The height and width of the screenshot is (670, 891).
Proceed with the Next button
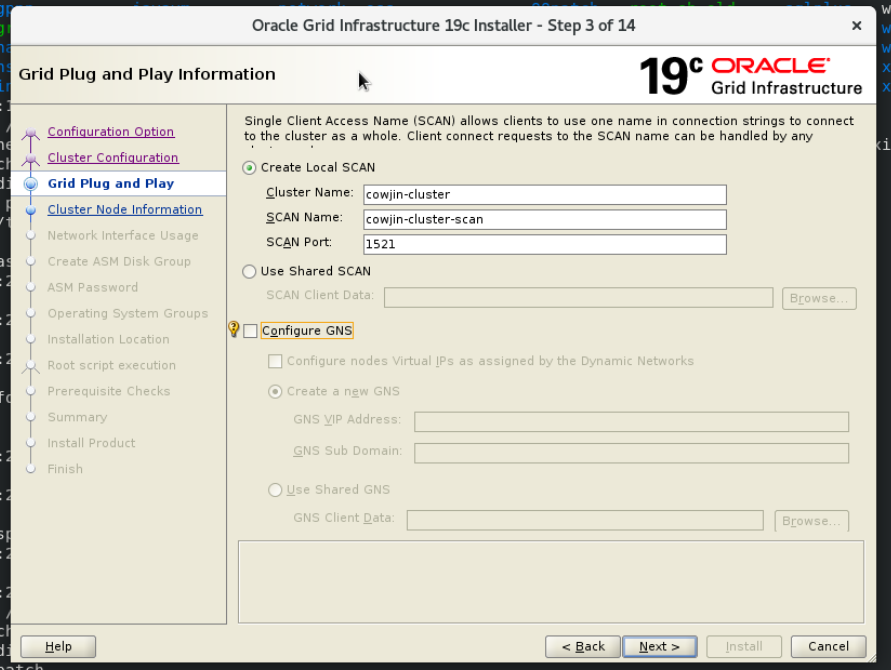click(659, 647)
